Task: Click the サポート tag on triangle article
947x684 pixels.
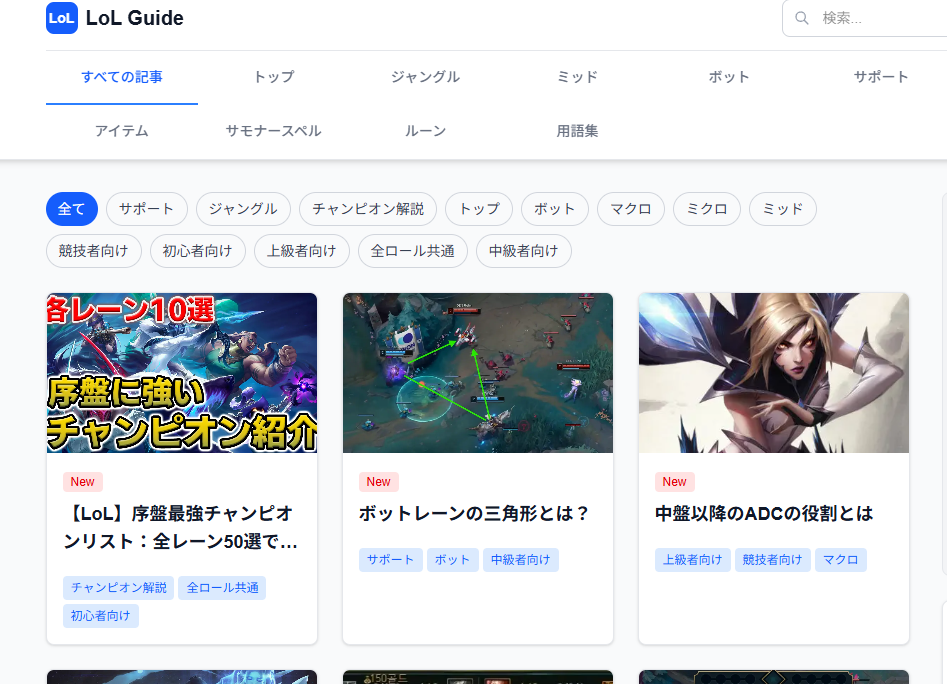Action: coord(391,560)
